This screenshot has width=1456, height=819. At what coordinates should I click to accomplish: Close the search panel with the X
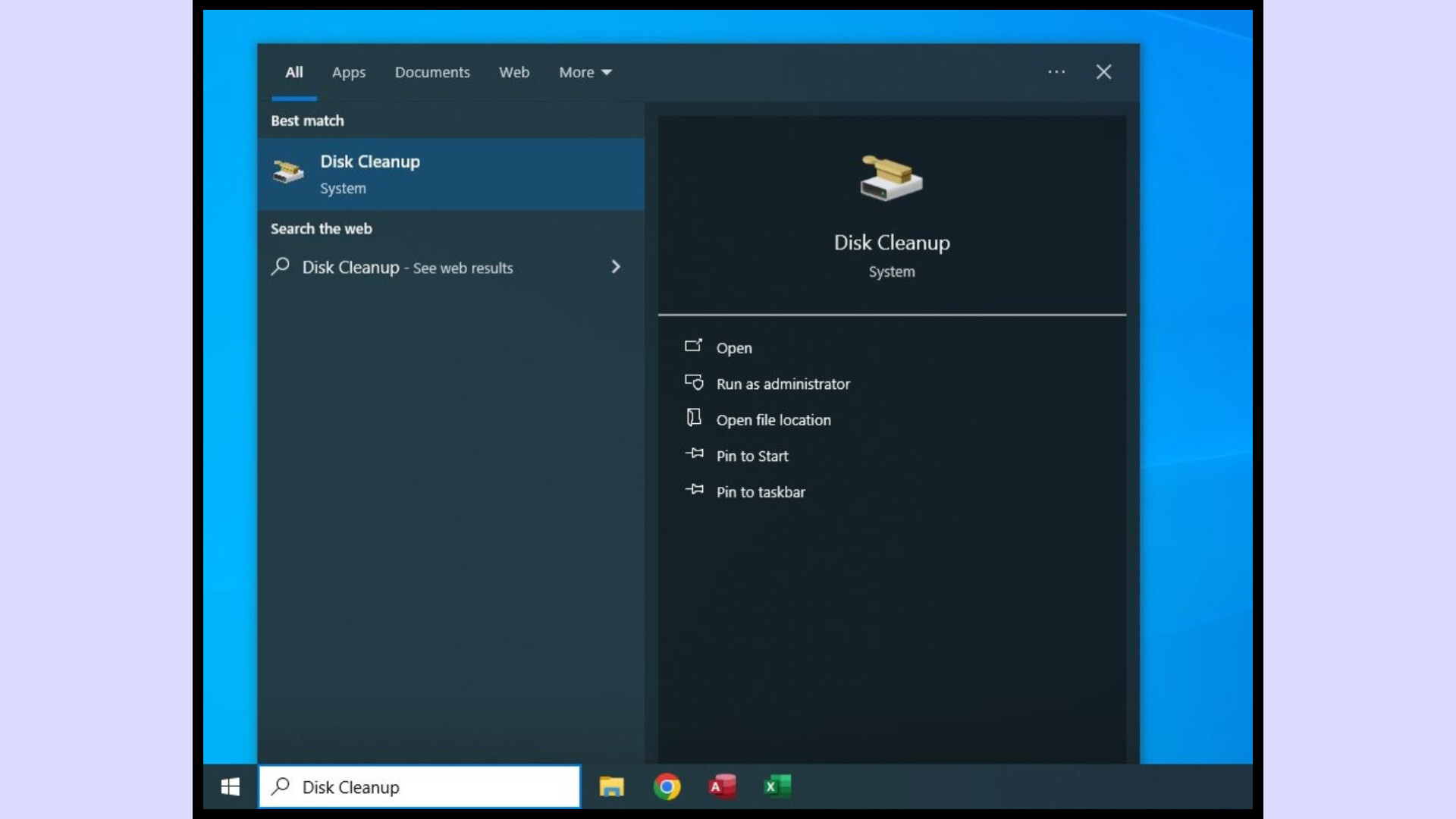point(1103,72)
